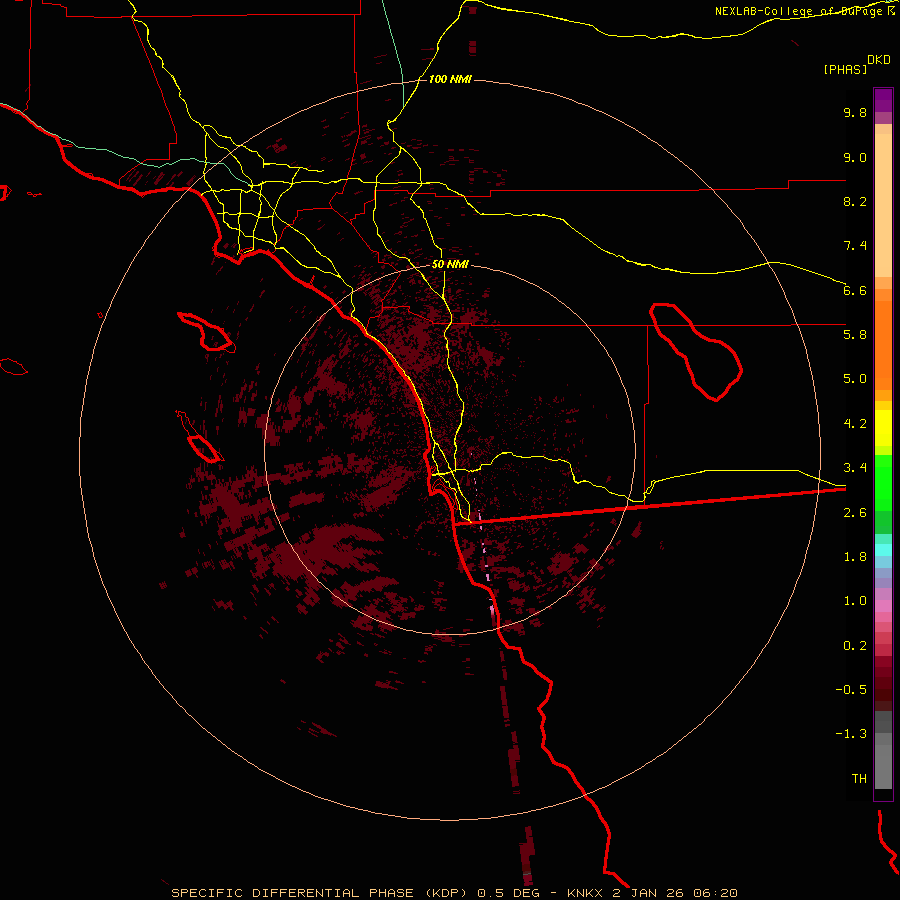Click the 8.2 value on the color scale
900x900 pixels.
tap(855, 201)
